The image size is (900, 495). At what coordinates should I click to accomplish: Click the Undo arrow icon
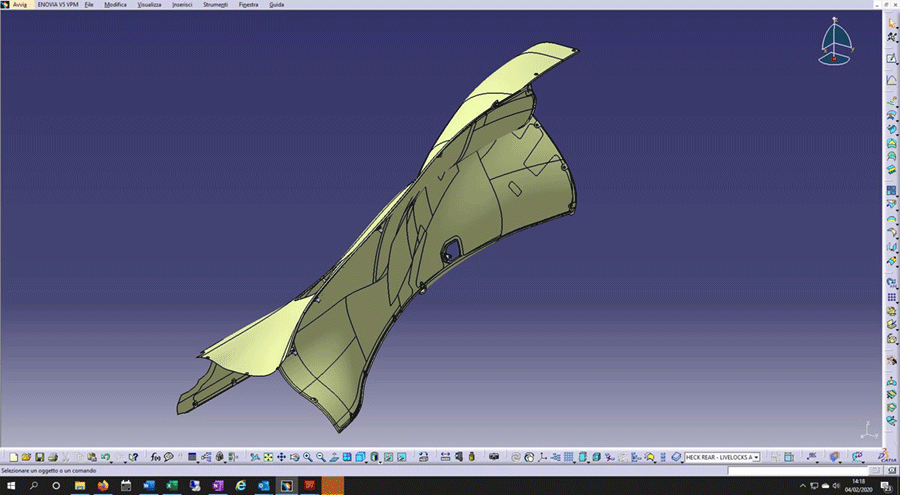click(x=104, y=457)
